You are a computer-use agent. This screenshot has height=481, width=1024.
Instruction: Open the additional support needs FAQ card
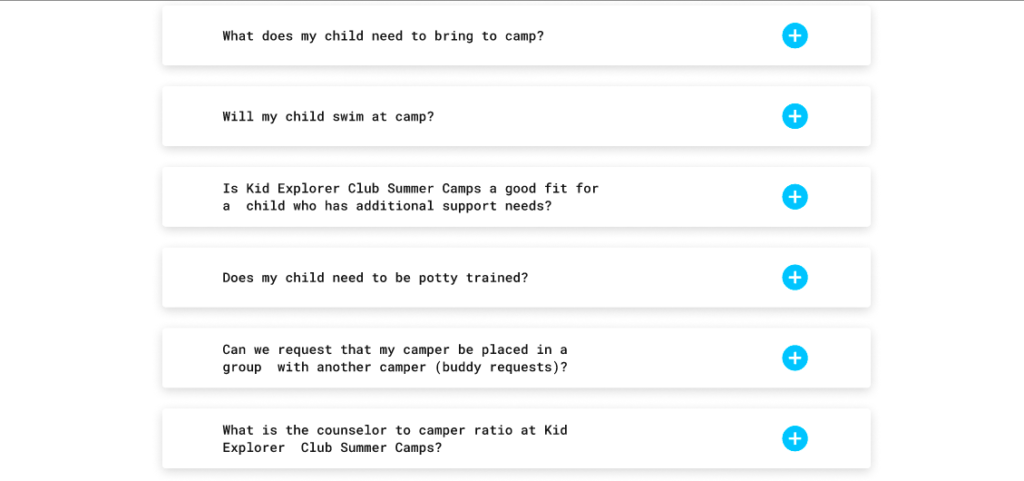(x=680, y=197)
